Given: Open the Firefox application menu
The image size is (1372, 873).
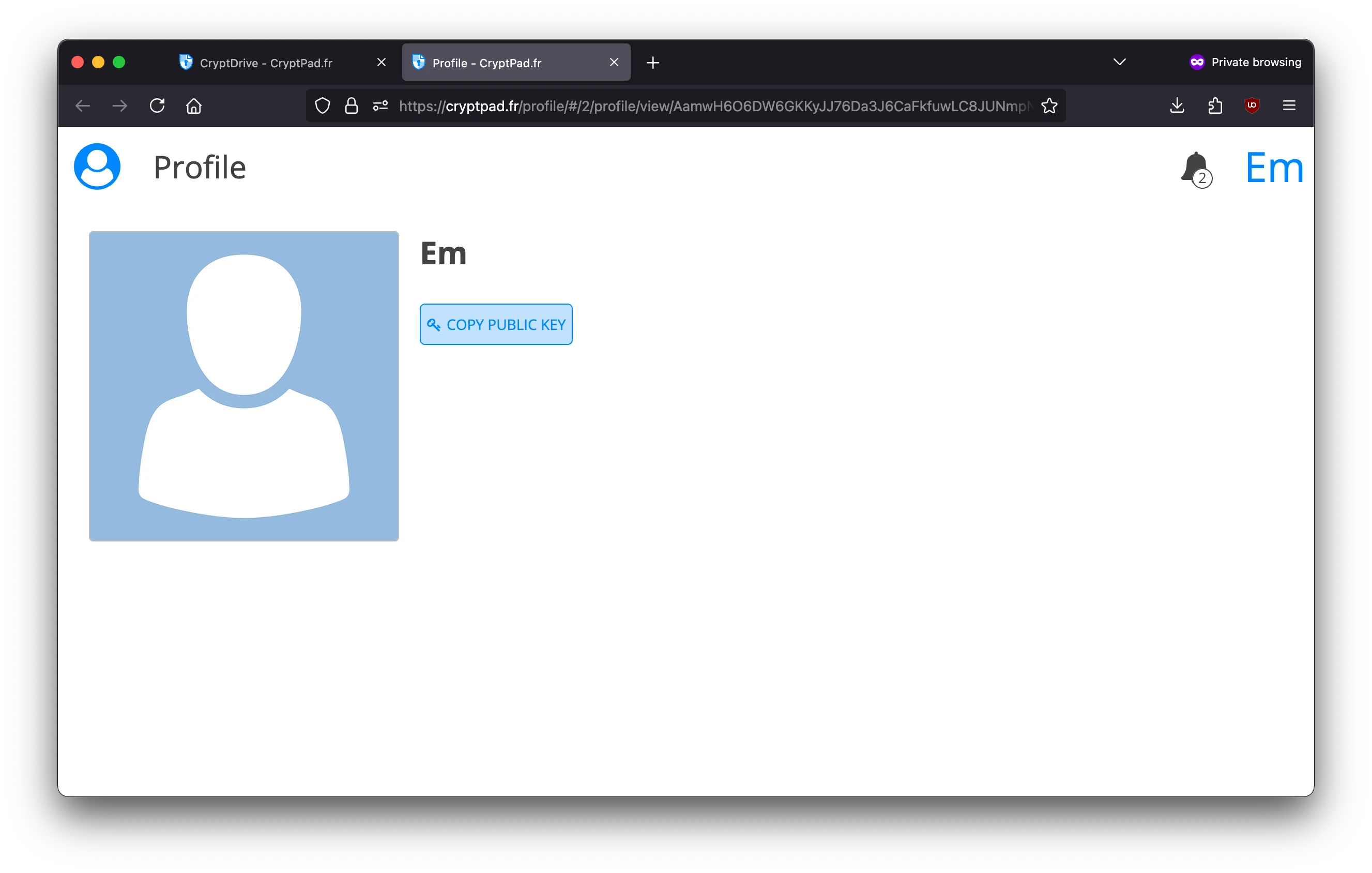Looking at the screenshot, I should click(1289, 106).
